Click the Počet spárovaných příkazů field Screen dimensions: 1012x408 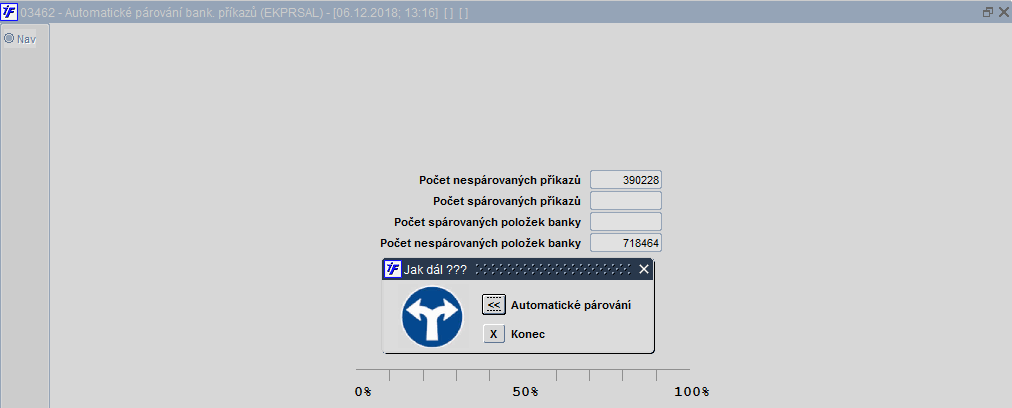626,201
